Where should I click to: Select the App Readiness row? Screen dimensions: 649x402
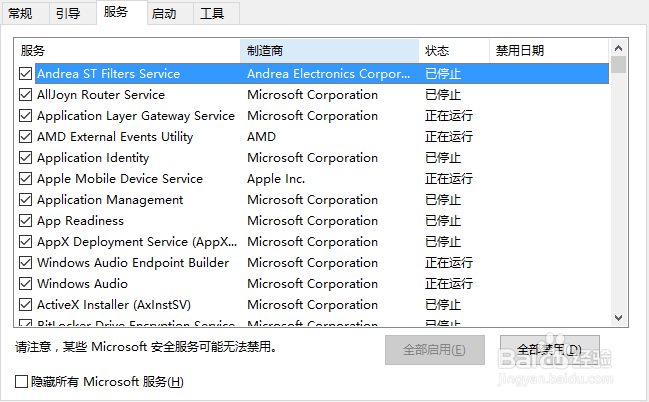click(322, 221)
